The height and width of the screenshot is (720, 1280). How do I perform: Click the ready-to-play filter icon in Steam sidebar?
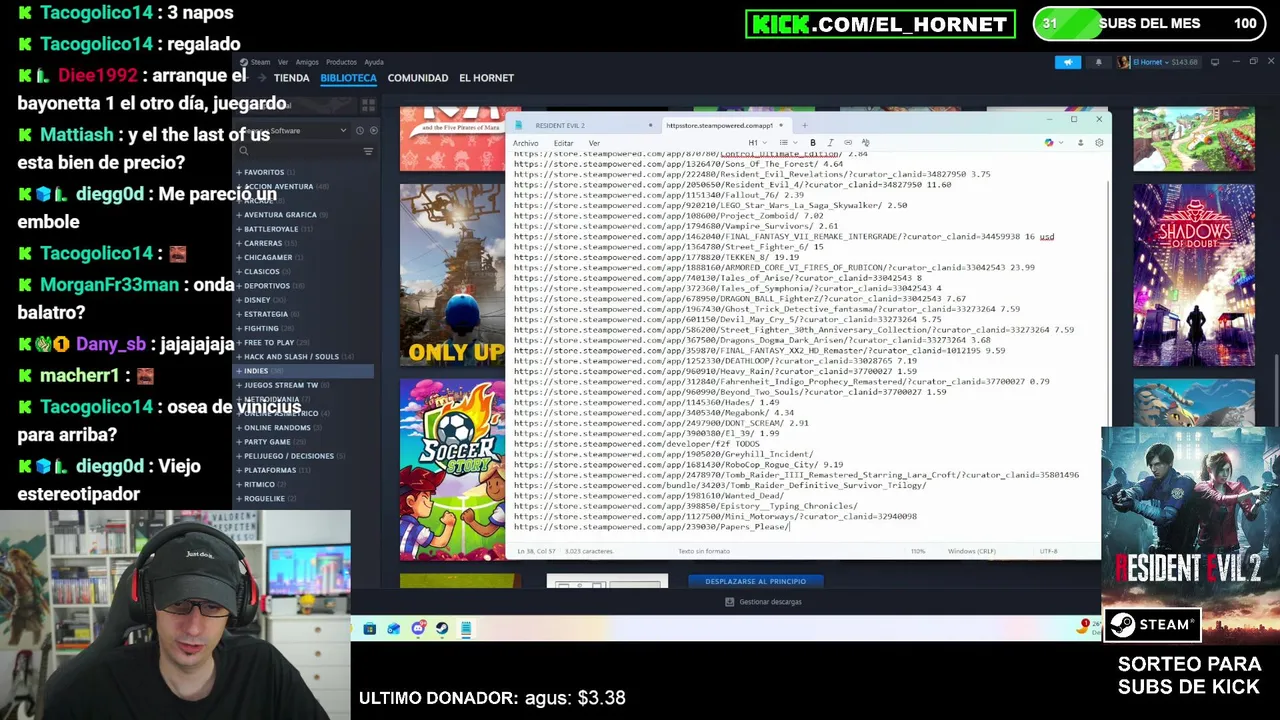pos(374,131)
